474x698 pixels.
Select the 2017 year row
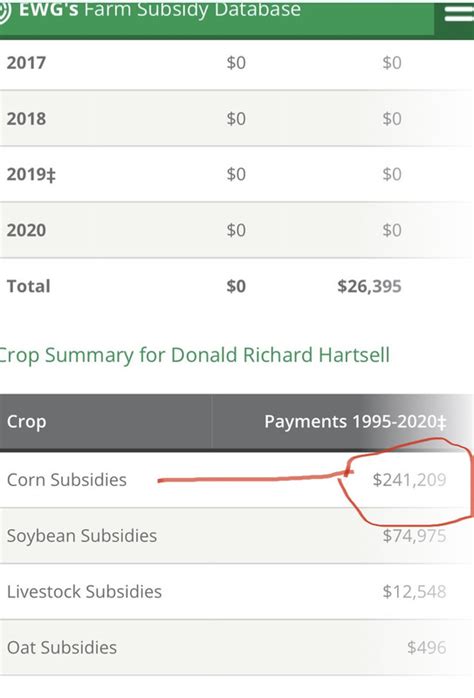click(237, 63)
